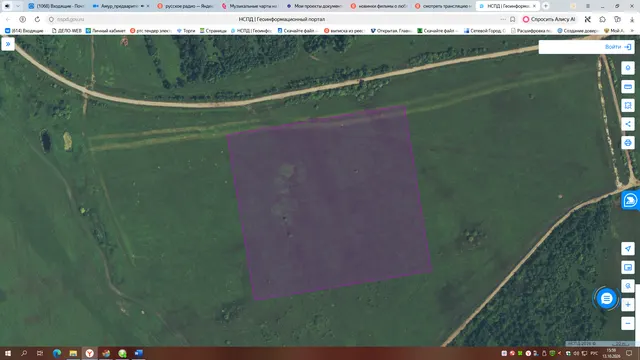Open Спросить Алису AI button
Screen dimensions: 640x360
click(x=550, y=19)
